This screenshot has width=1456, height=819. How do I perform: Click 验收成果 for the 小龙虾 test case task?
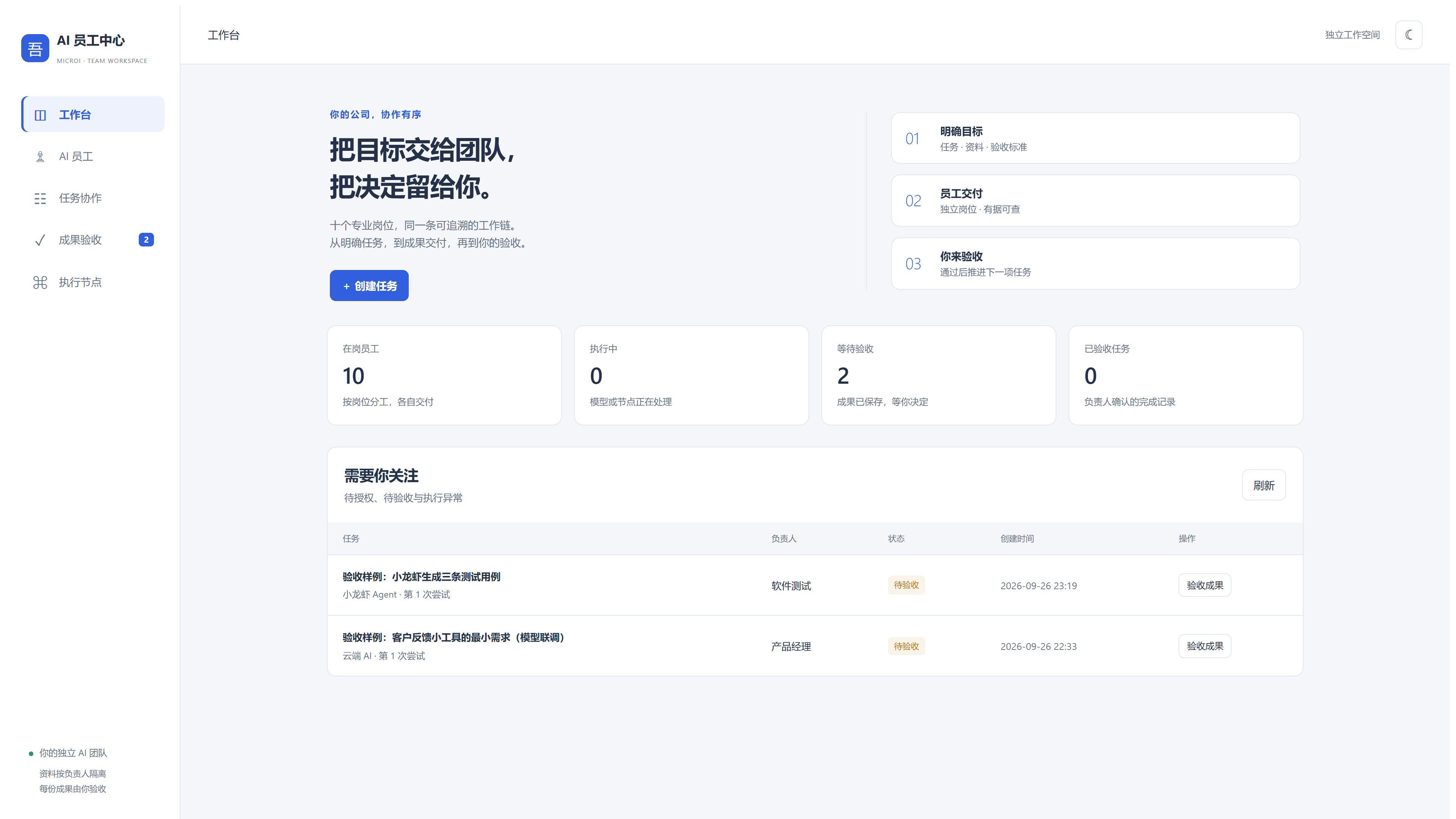pos(1205,585)
